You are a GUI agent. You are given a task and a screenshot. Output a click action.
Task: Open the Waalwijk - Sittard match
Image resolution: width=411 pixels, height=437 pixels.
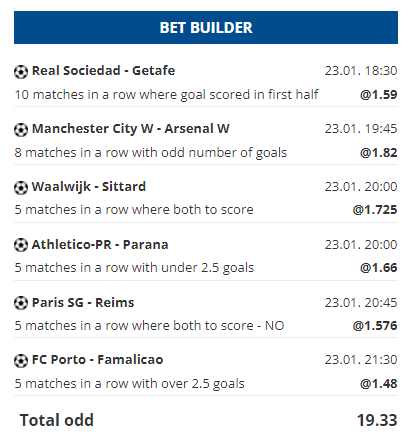click(89, 187)
